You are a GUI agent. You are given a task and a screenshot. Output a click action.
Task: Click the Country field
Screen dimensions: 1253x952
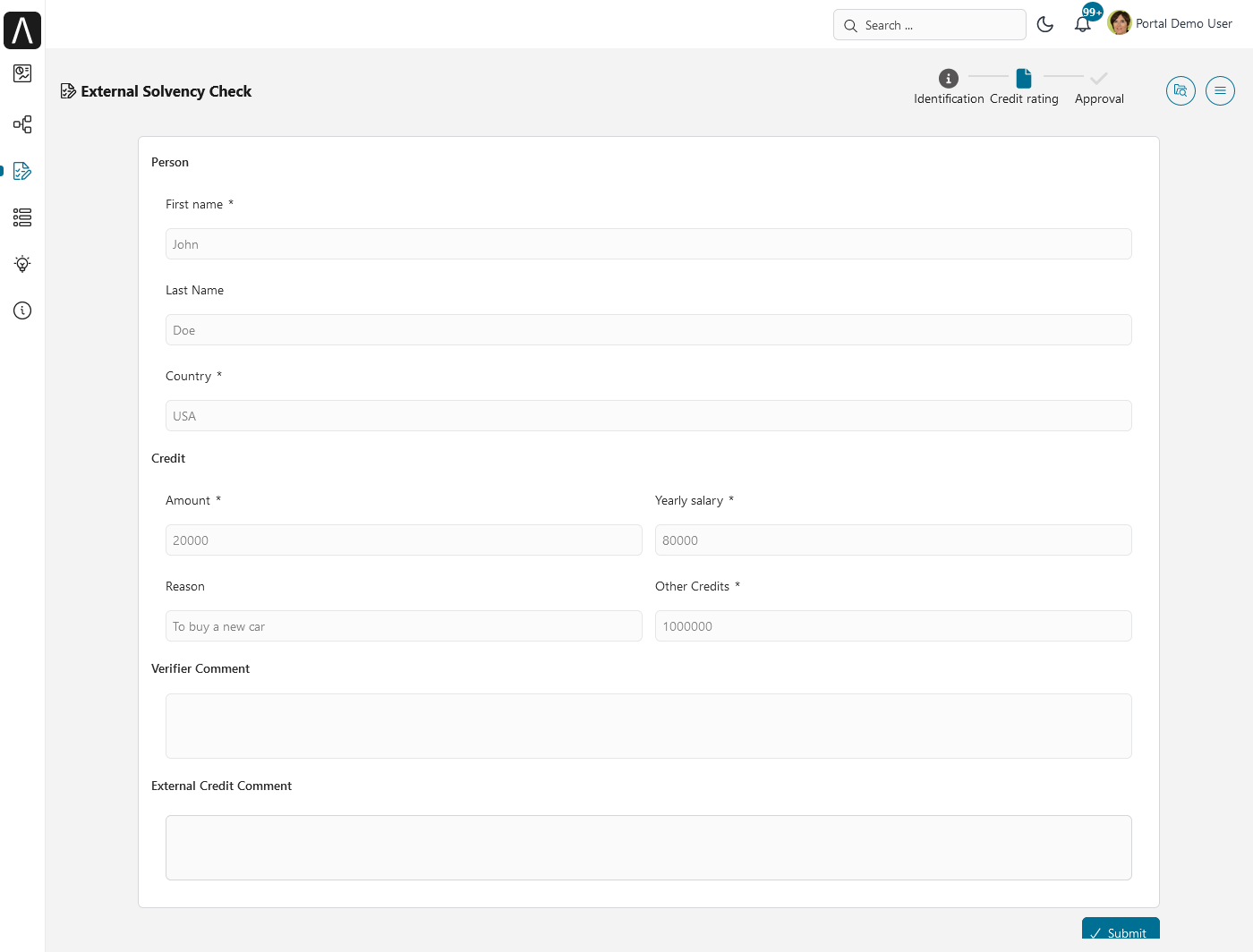649,416
